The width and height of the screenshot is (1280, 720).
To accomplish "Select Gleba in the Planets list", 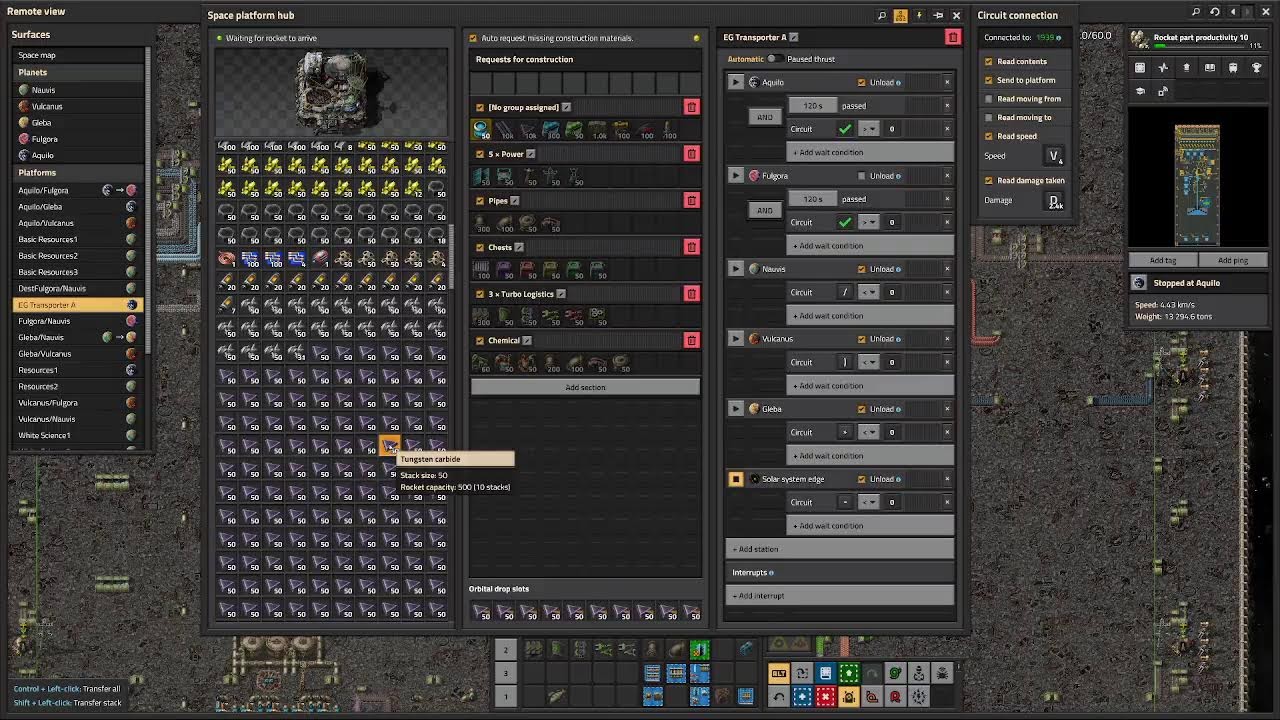I will pyautogui.click(x=79, y=123).
